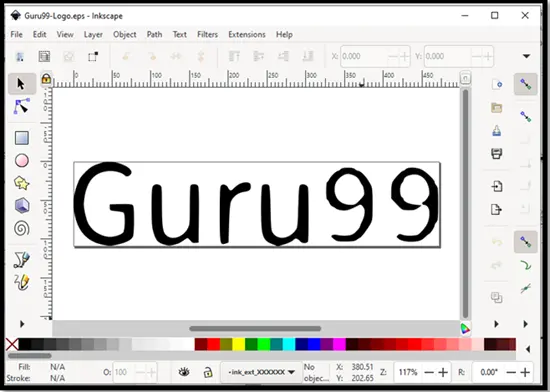Click the Duplicate objects icon
The width and height of the screenshot is (550, 392).
click(x=497, y=297)
